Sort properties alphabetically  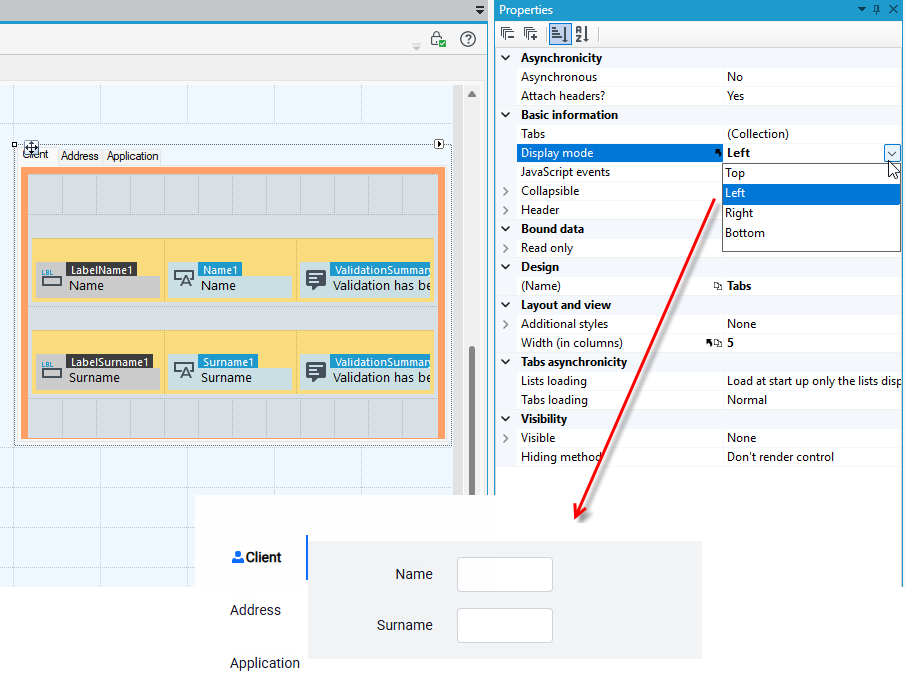pyautogui.click(x=582, y=34)
